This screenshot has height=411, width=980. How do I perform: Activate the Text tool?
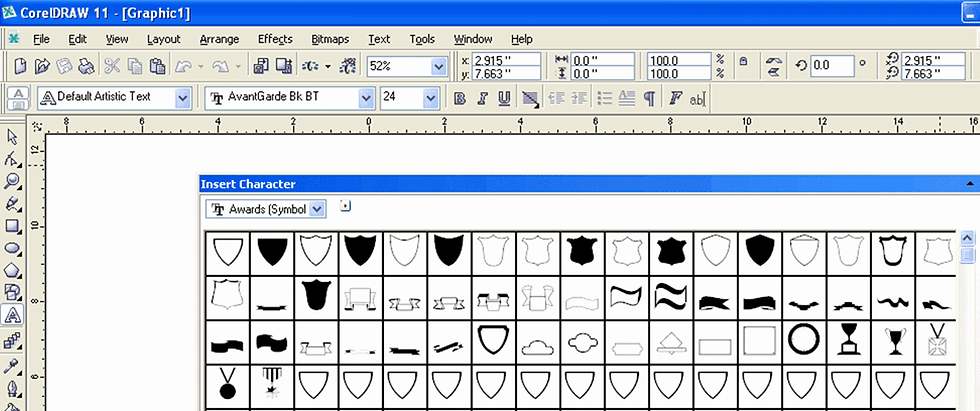pos(12,316)
